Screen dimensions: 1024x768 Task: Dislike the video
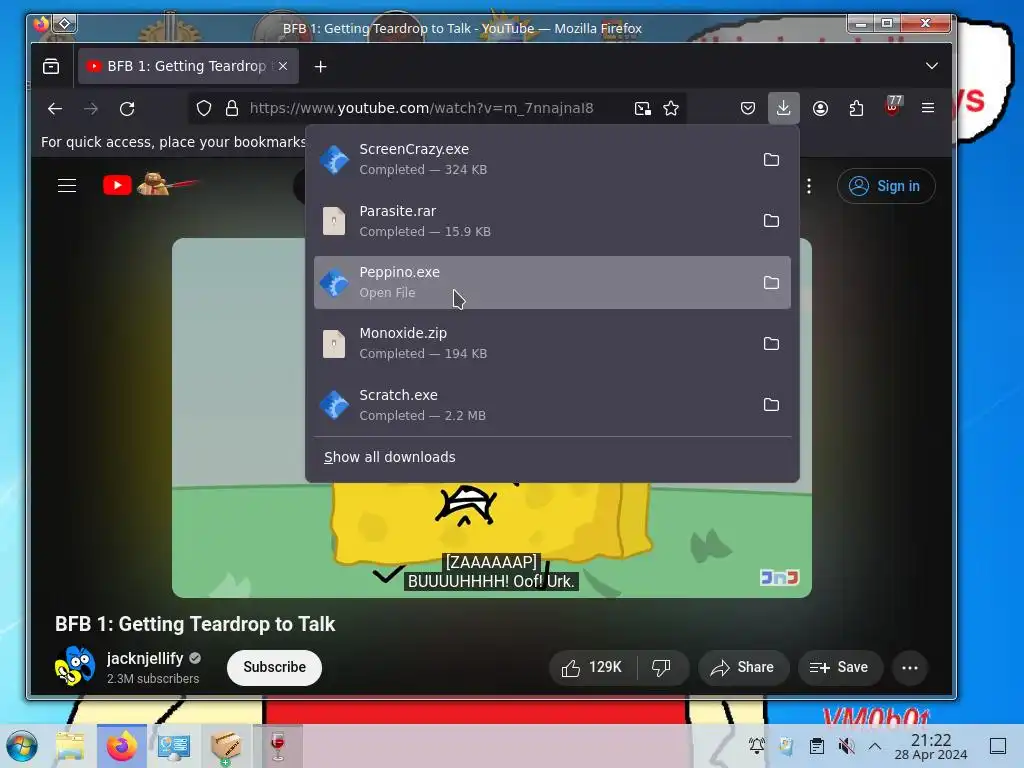(662, 667)
